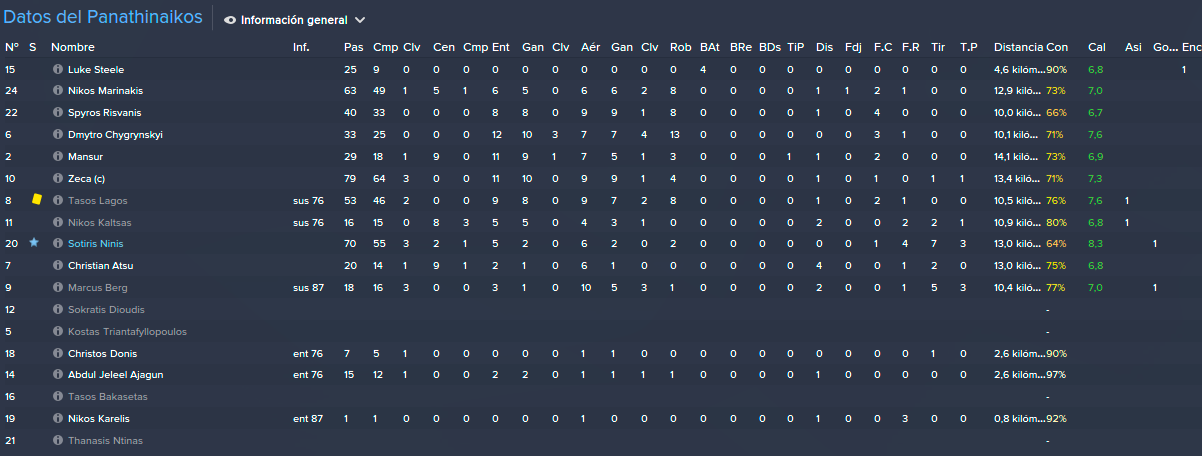Click the yellow card icon for Tasos Lagos

point(36,200)
